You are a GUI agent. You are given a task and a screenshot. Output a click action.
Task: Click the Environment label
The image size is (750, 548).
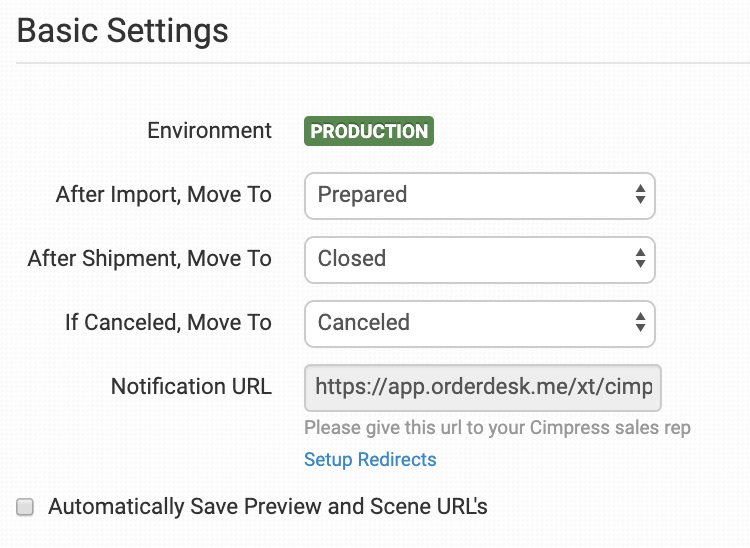[x=209, y=131]
